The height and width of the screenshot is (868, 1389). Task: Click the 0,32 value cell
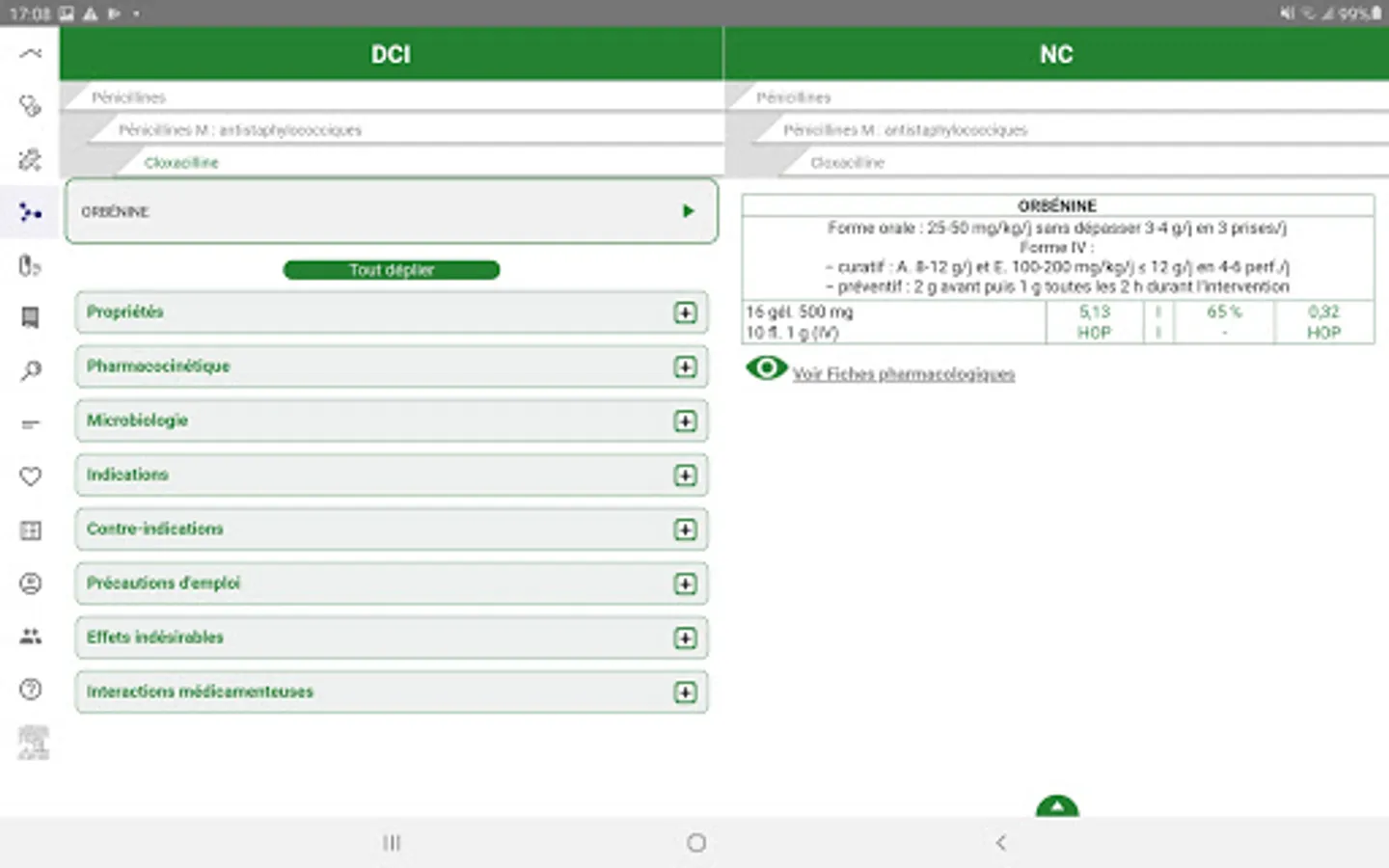point(1323,312)
